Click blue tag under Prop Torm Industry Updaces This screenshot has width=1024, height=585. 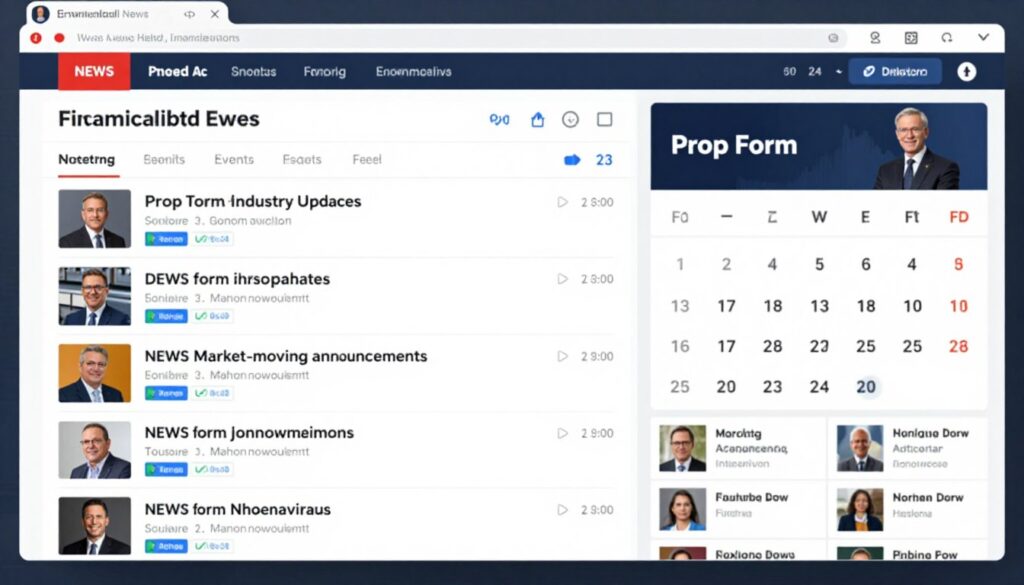[166, 239]
